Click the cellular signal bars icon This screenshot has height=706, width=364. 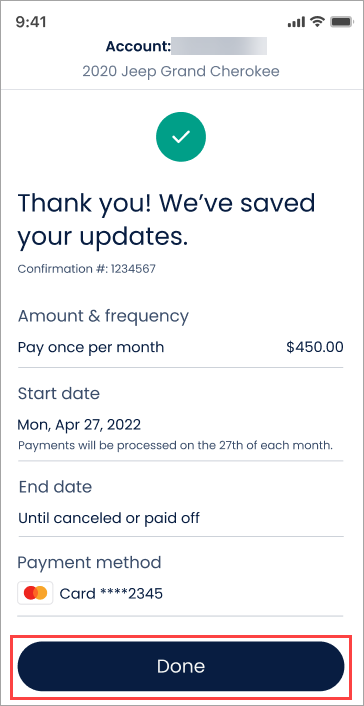[296, 22]
